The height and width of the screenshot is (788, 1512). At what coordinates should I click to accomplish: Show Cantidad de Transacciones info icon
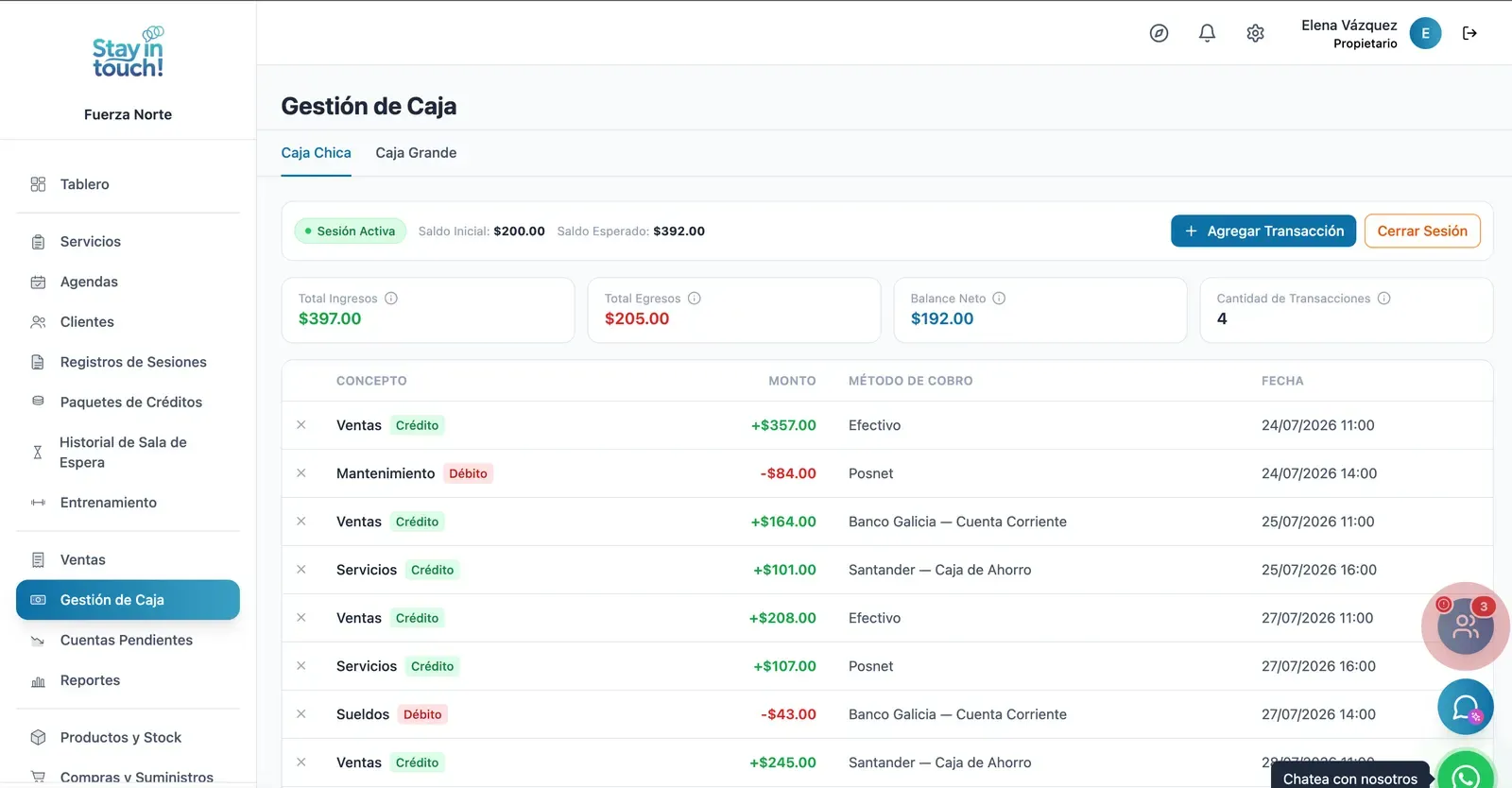pyautogui.click(x=1383, y=299)
